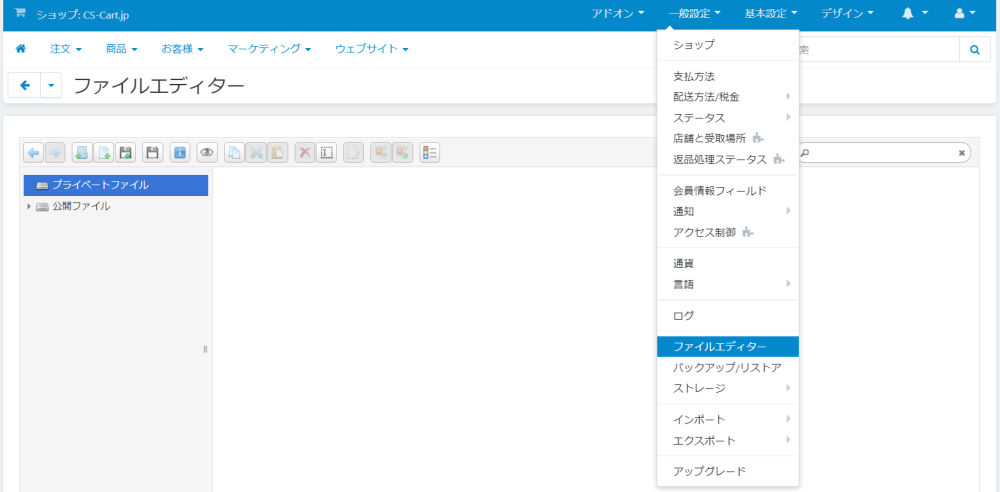The width and height of the screenshot is (1000, 492).
Task: Open the マーケティング dropdown menu
Action: pos(269,49)
